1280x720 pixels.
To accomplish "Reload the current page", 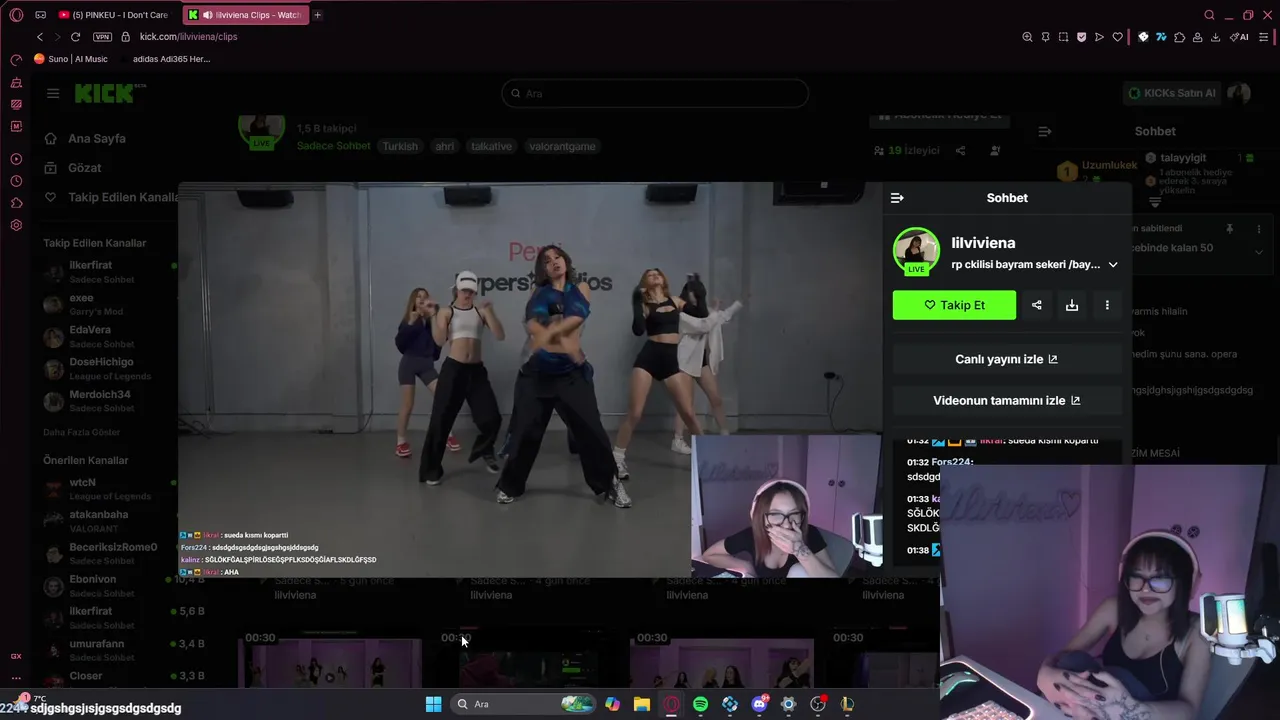I will (75, 37).
